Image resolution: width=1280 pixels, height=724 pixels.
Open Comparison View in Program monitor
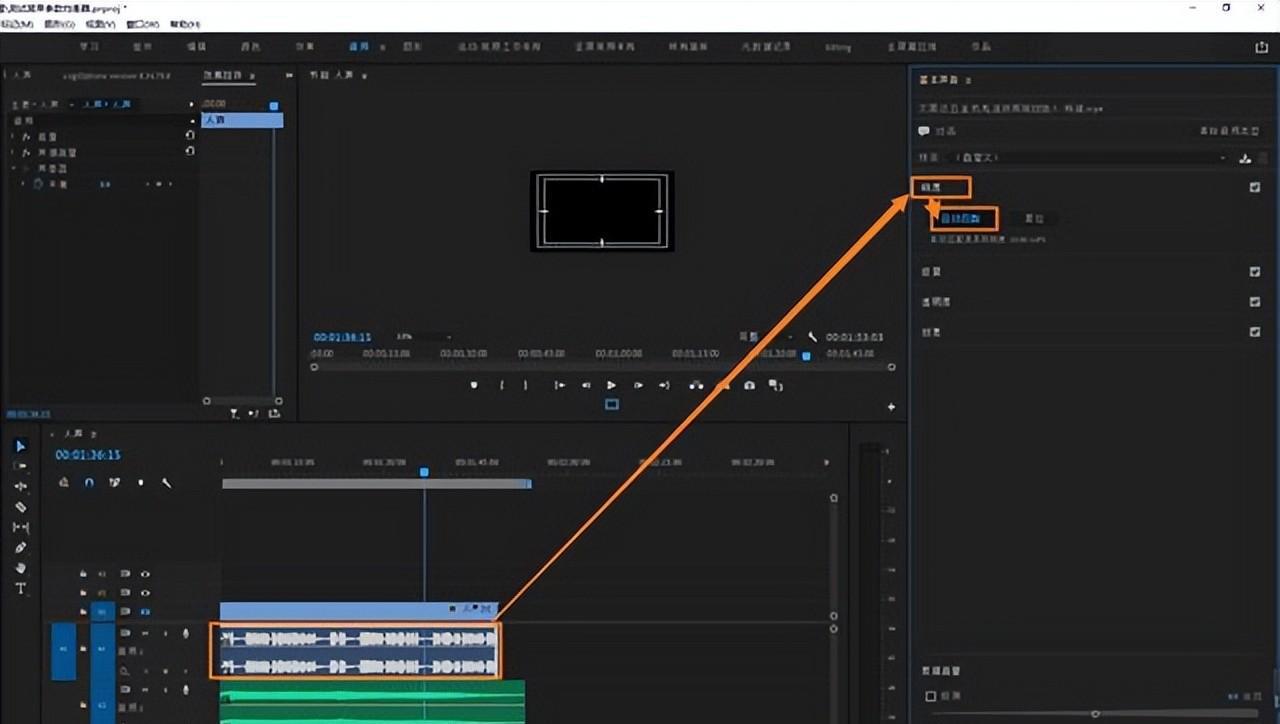pos(775,385)
